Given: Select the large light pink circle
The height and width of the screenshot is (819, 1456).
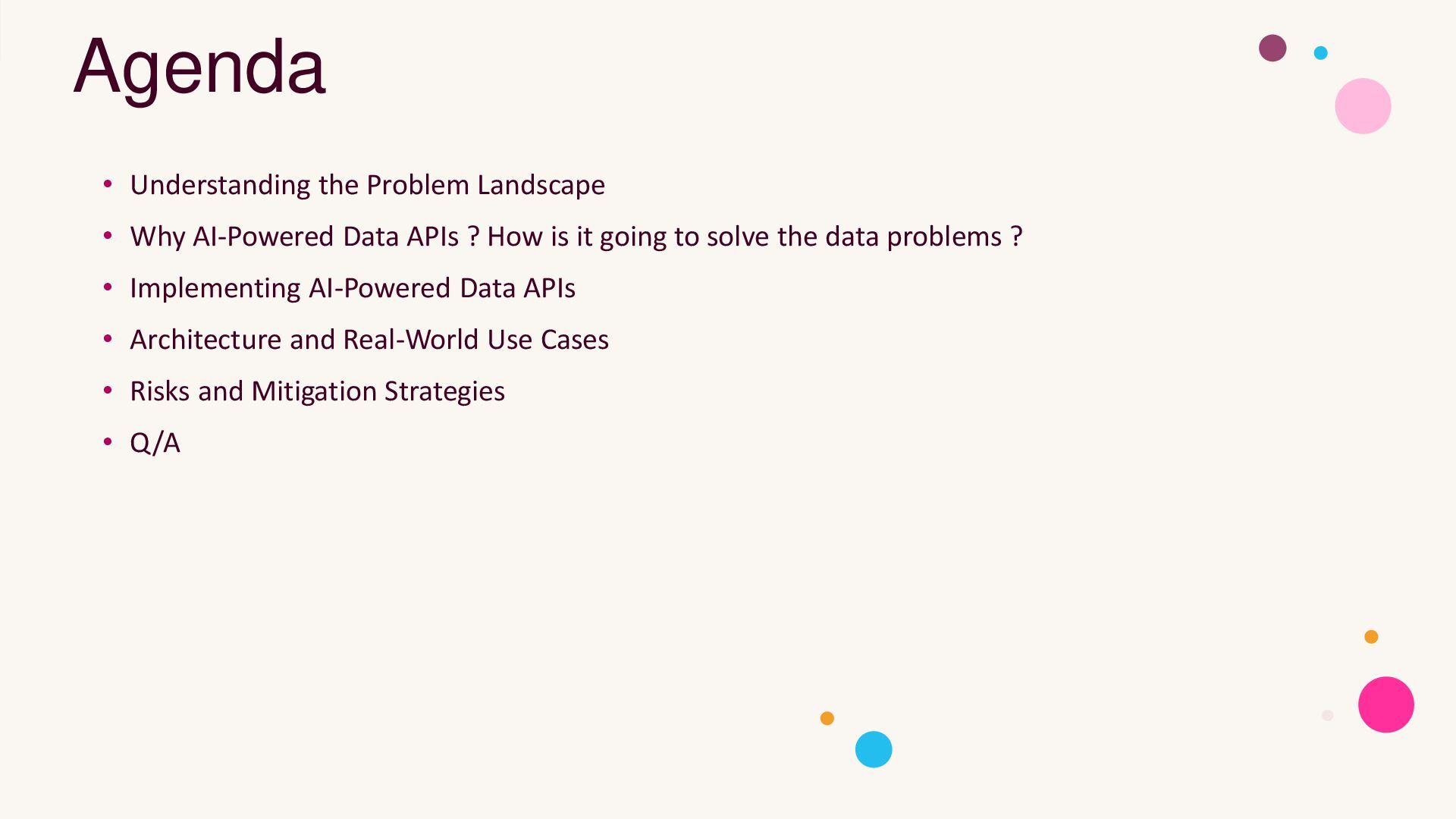Looking at the screenshot, I should (x=1363, y=106).
